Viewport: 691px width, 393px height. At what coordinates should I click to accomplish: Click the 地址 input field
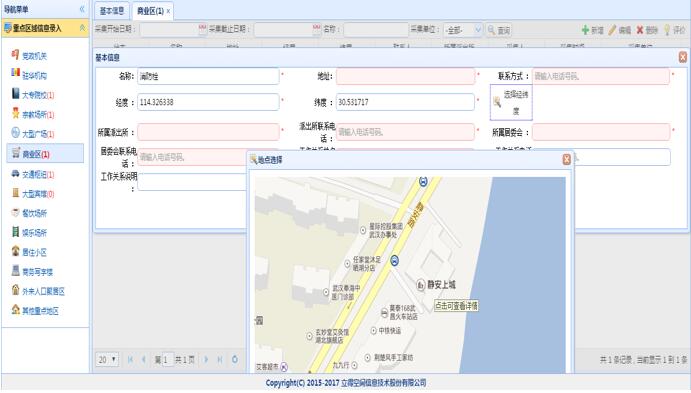(405, 76)
